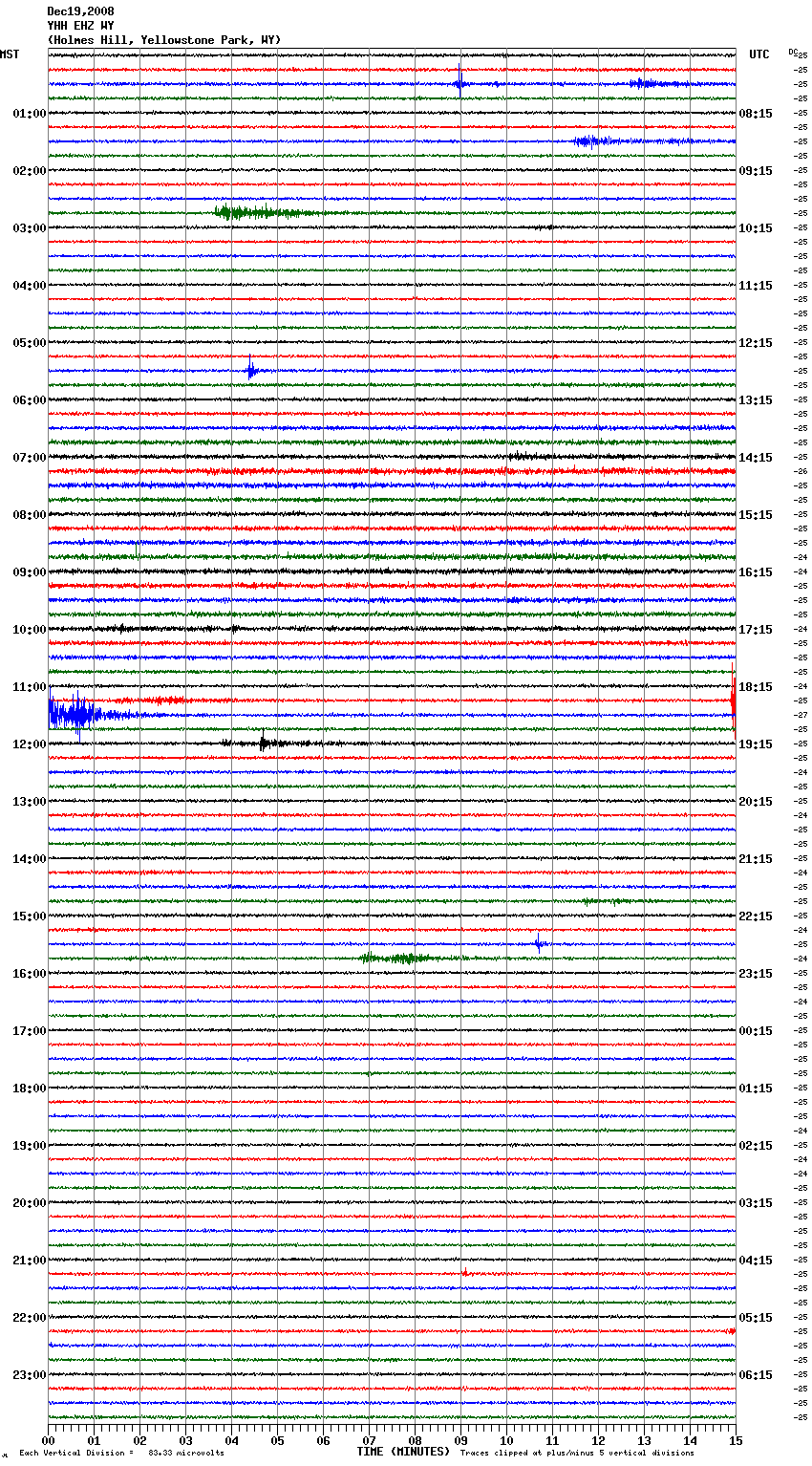The width and height of the screenshot is (812, 1466).
Task: Click the "06:15" UTC row label
Action: point(756,1375)
